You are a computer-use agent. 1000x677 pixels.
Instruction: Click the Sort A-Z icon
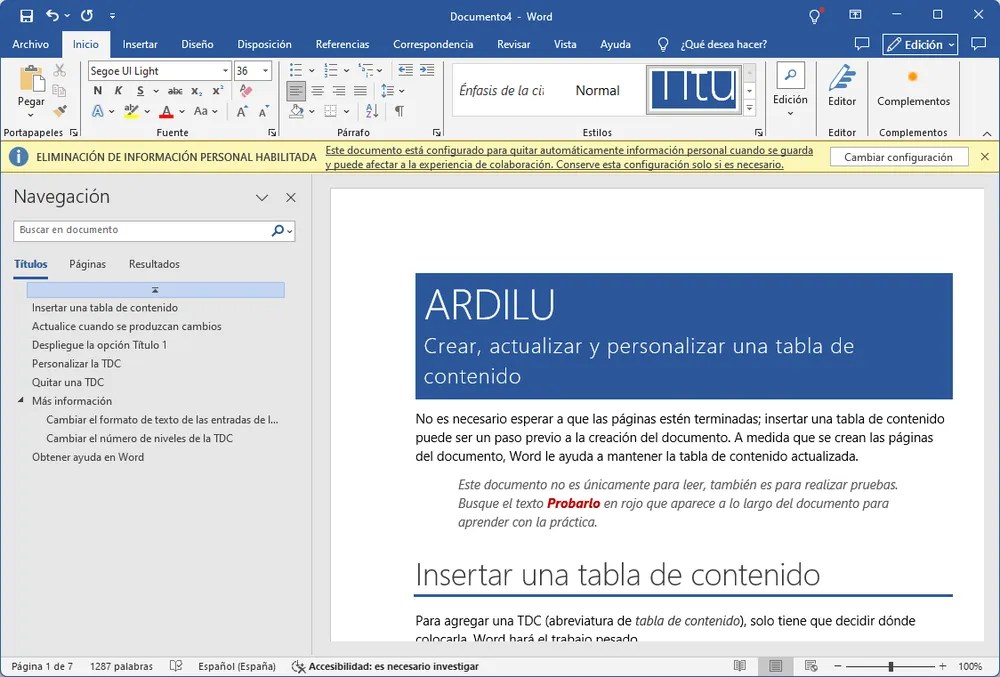click(372, 111)
